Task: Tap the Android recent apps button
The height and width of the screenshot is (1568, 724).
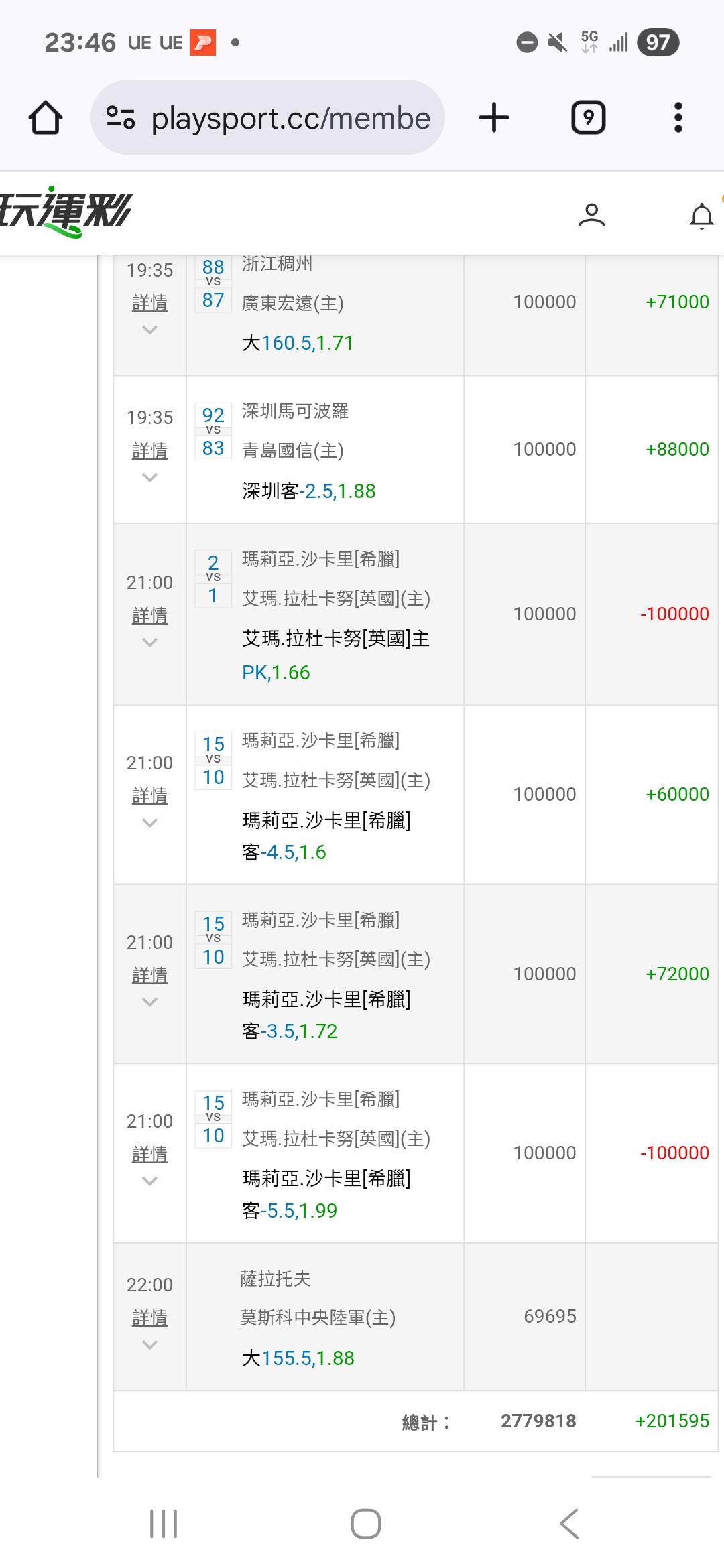Action: click(x=163, y=1523)
